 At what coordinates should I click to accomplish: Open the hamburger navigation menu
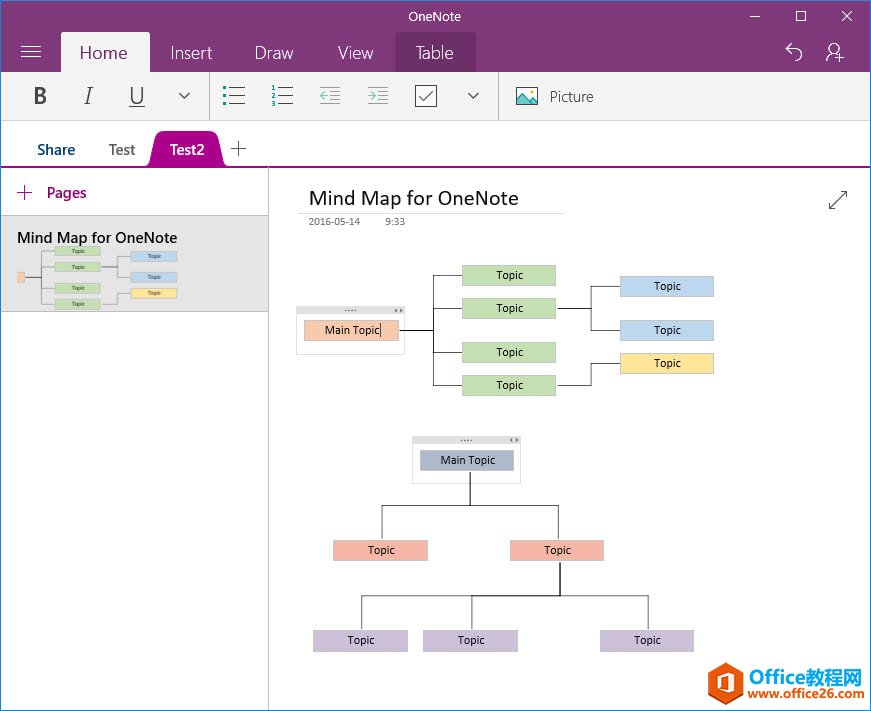(x=31, y=52)
